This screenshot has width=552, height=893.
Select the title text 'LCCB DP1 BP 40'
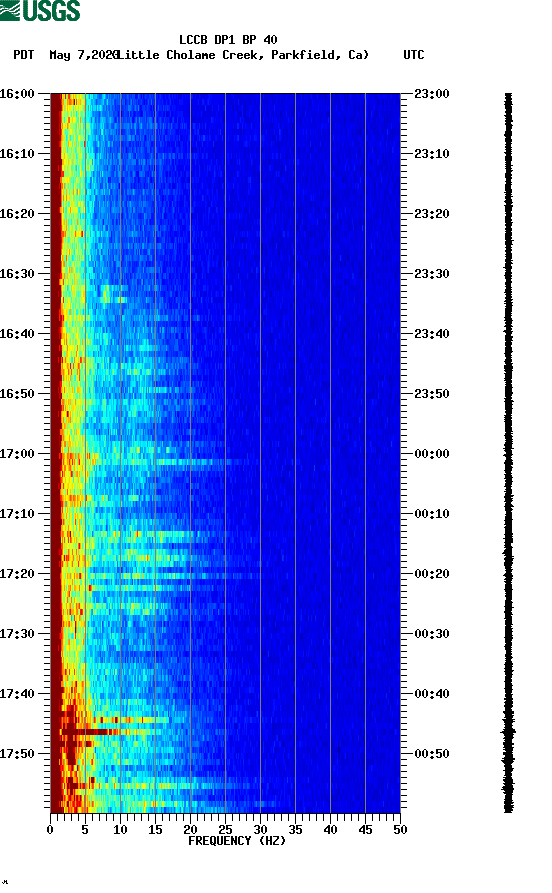click(x=228, y=40)
